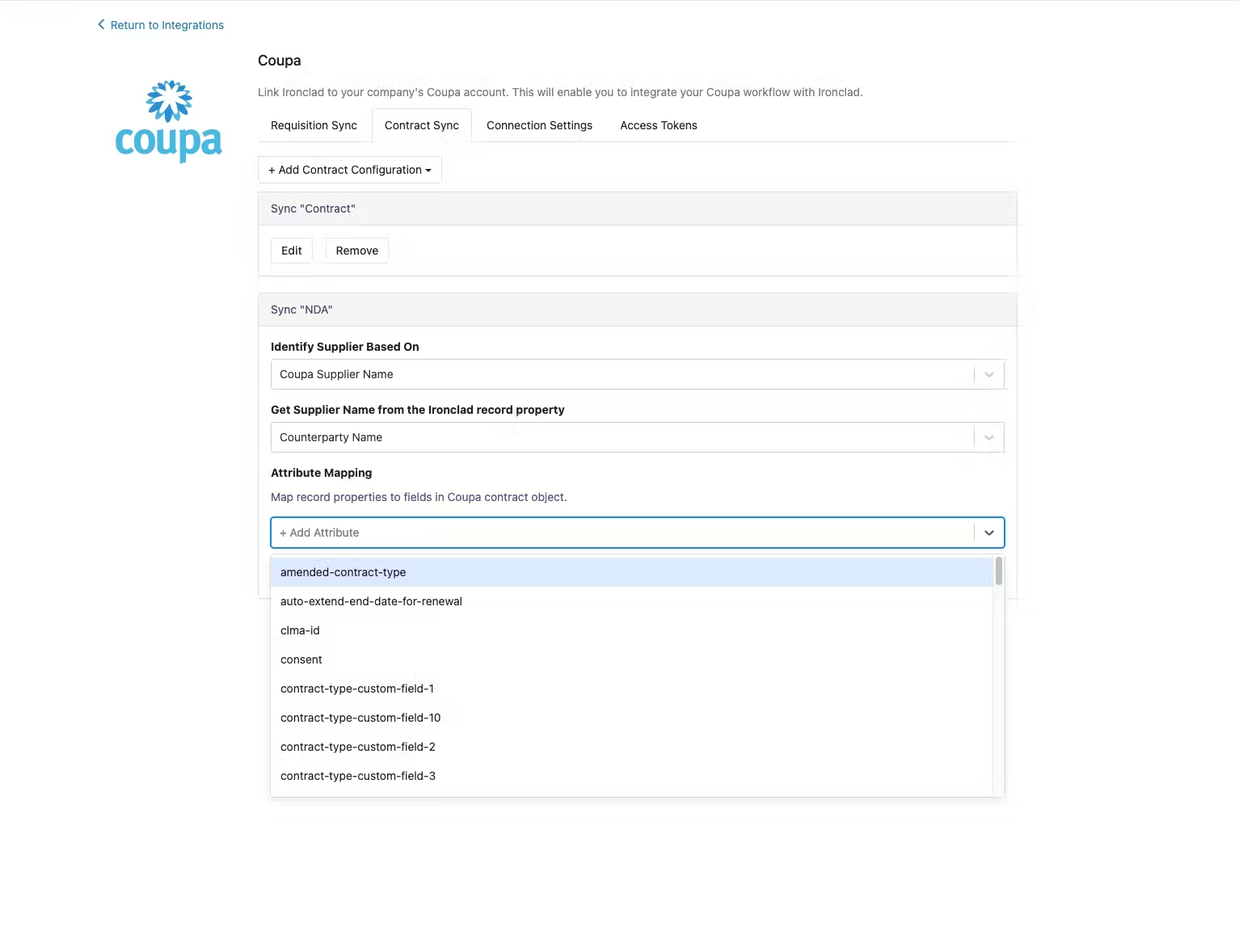Click the Attribute Mapping heading
Image resolution: width=1239 pixels, height=952 pixels.
coord(321,473)
